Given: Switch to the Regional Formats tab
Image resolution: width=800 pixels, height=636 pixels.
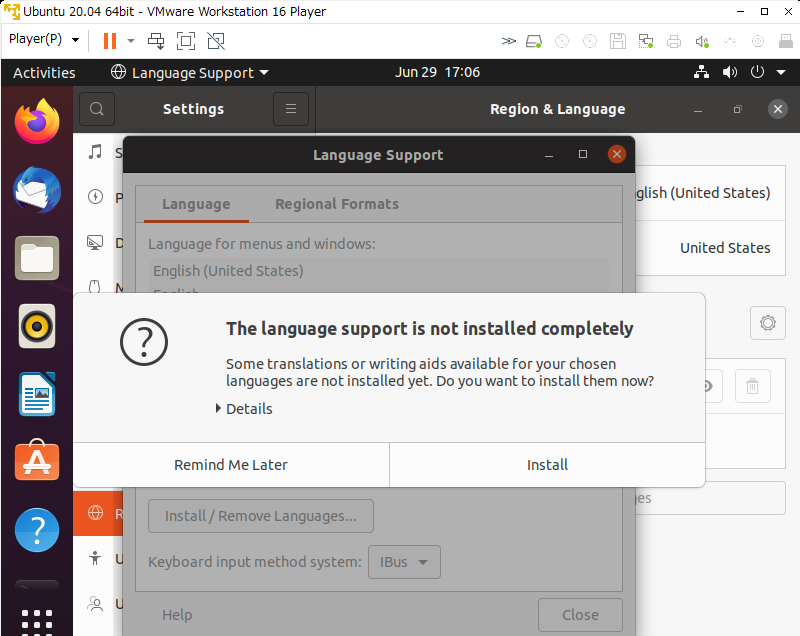Looking at the screenshot, I should click(337, 204).
